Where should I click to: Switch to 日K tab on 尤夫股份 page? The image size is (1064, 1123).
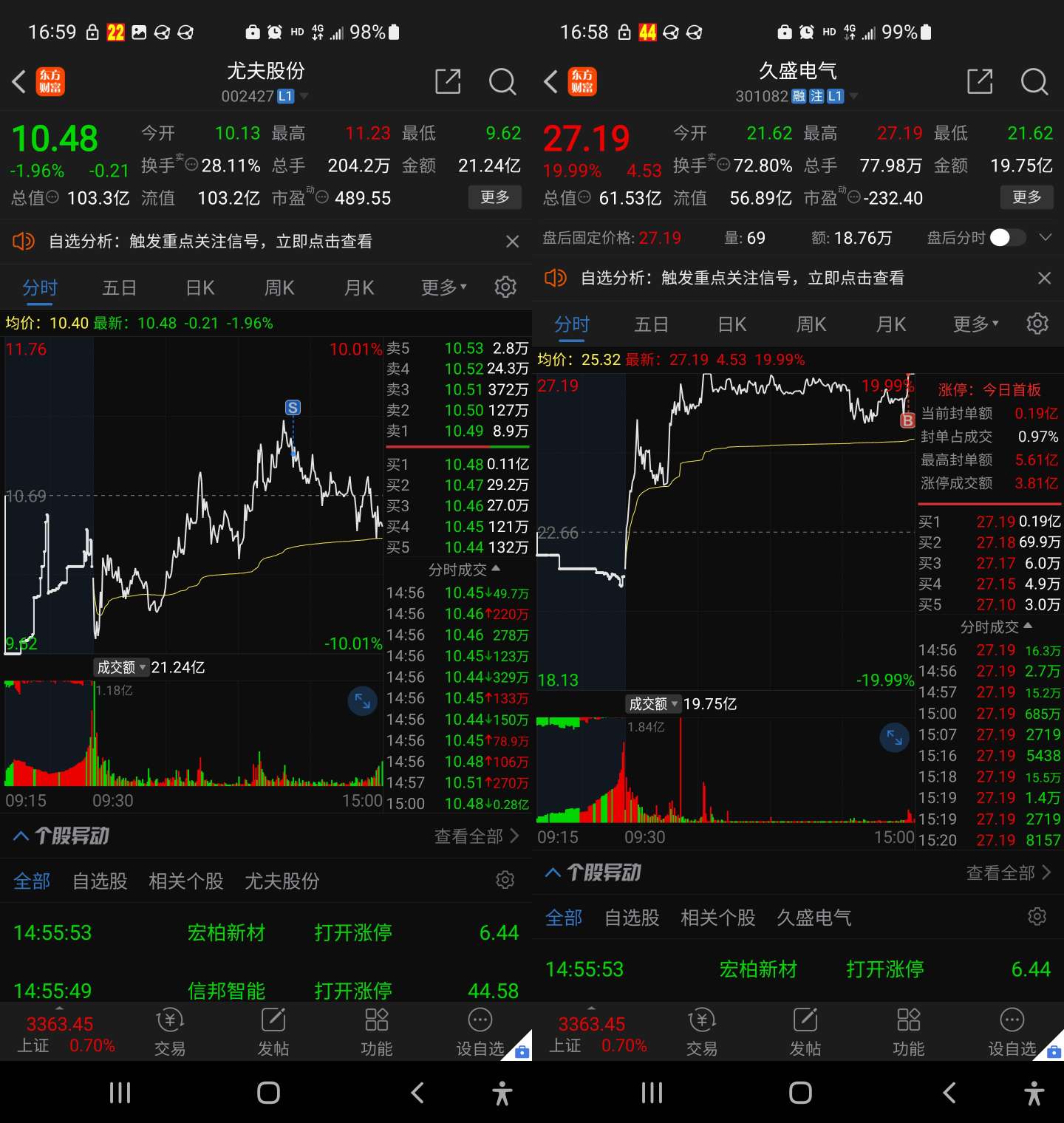tap(200, 287)
